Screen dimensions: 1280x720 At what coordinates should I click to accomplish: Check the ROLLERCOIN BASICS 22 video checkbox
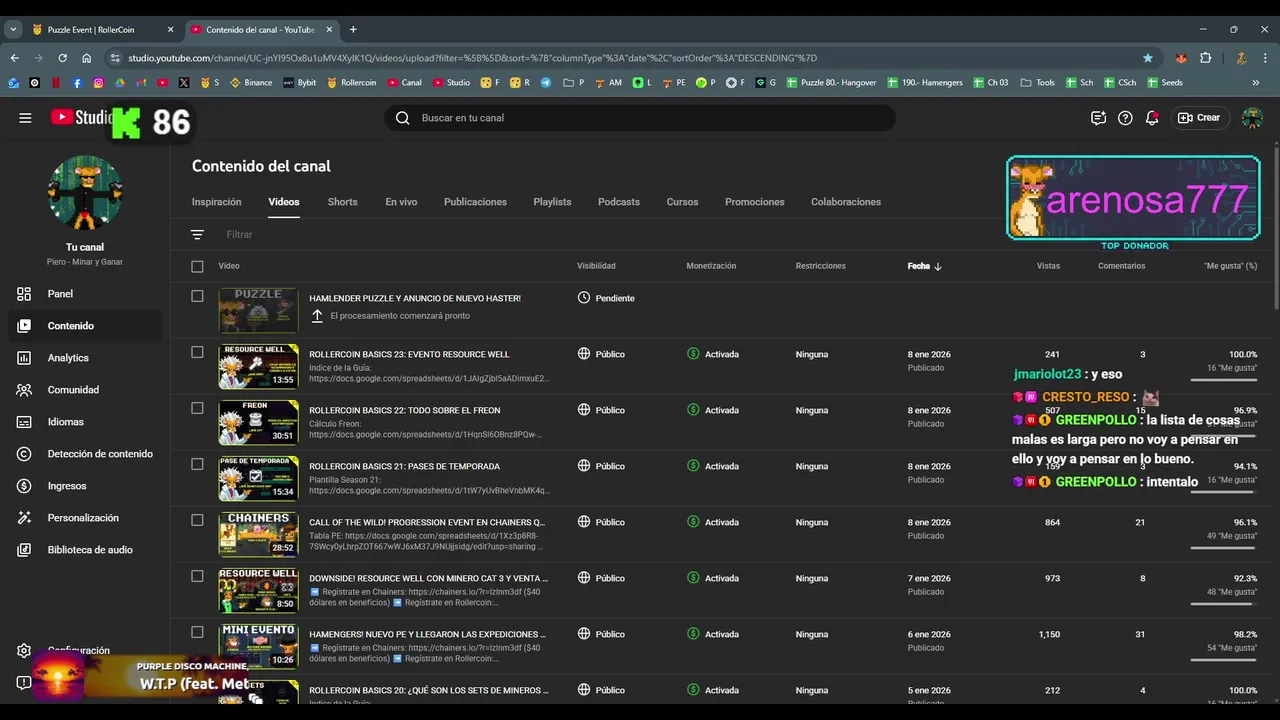197,408
